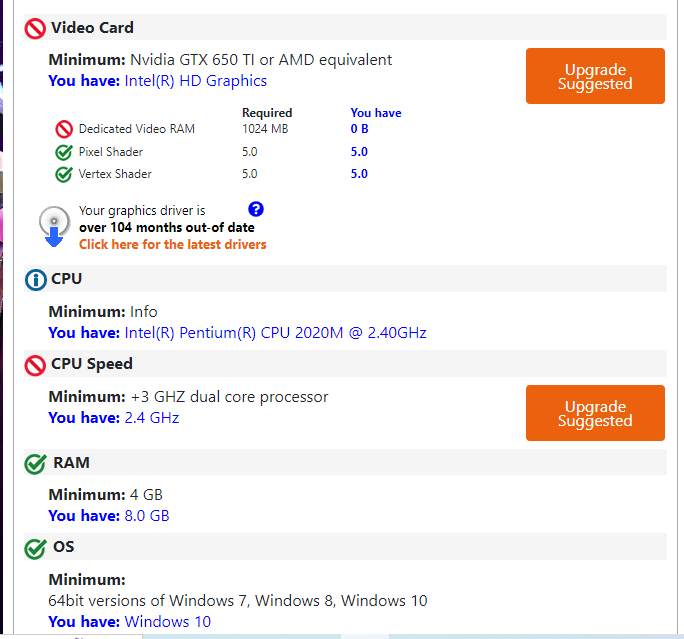Click the Dedicated Video RAM fail icon

64,129
